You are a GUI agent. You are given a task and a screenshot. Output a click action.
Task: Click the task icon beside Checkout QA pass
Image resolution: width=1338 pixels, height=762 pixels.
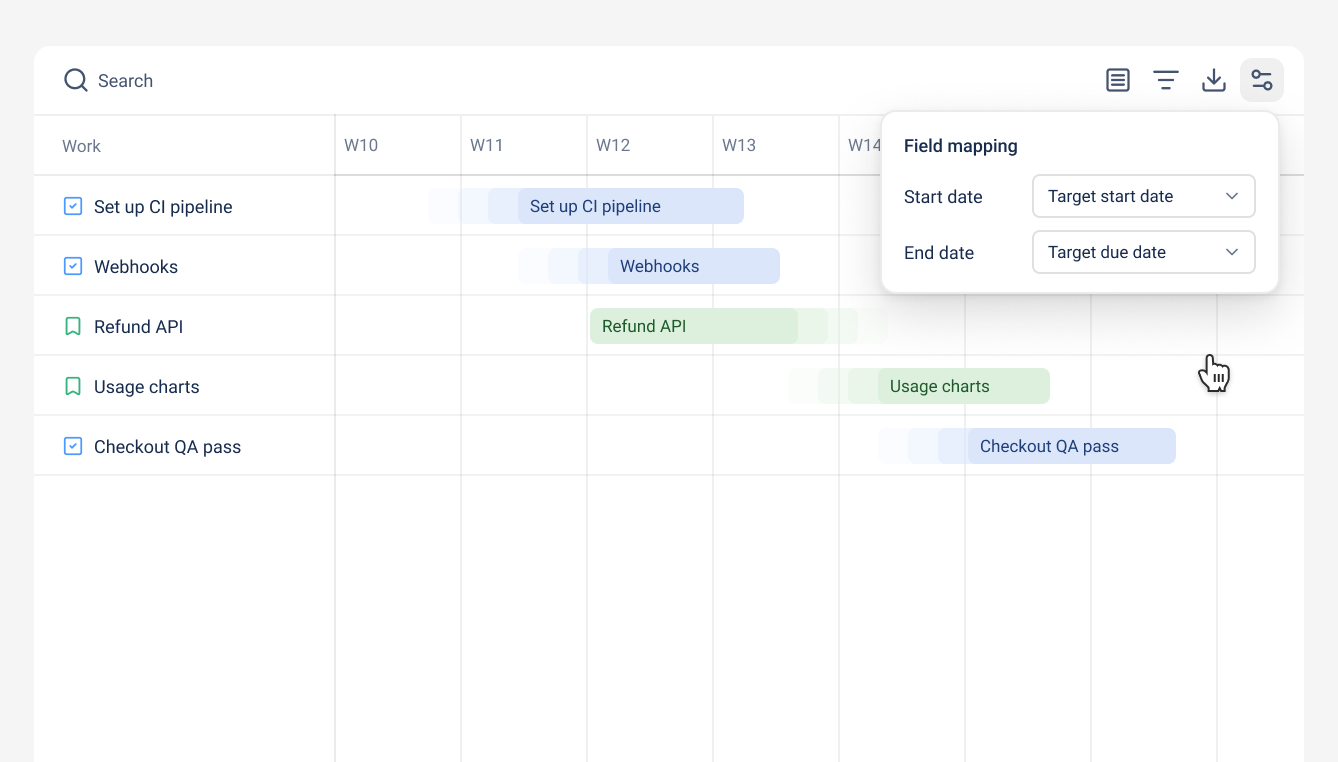click(73, 446)
